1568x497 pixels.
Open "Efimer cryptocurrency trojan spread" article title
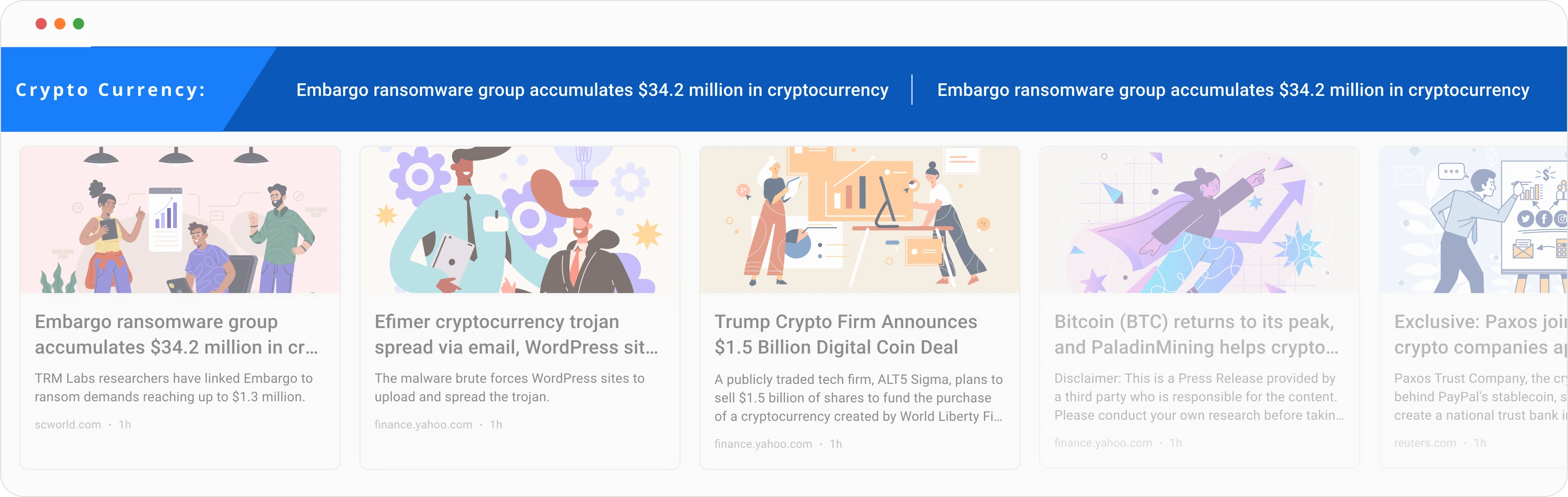516,334
